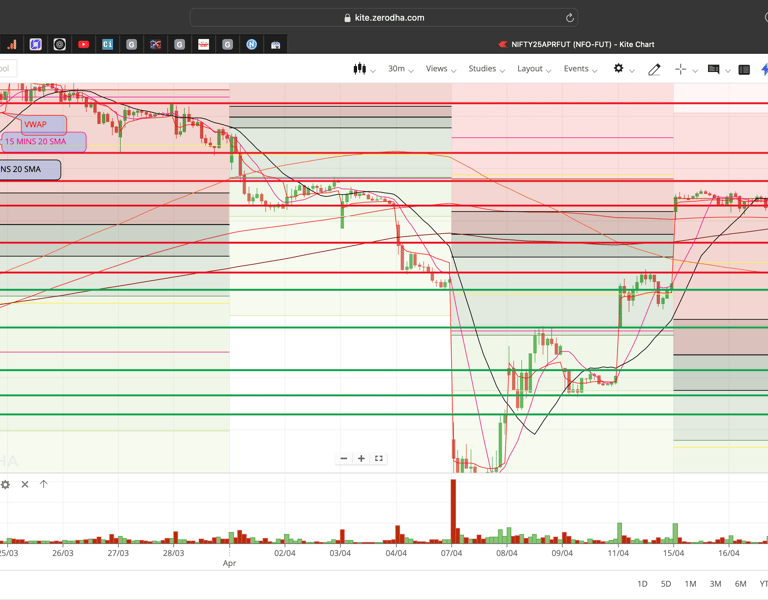Click the 15/04 date on the time axis
The image size is (768, 600).
(673, 553)
